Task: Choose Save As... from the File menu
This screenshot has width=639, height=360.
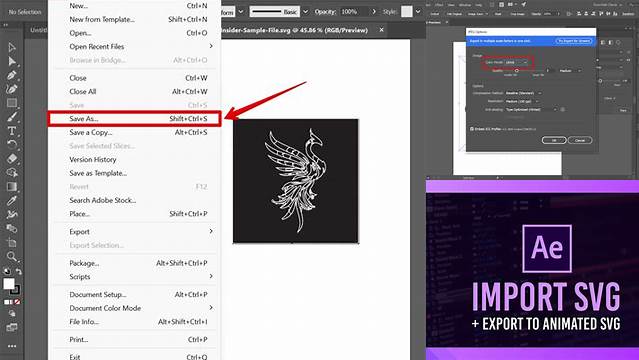Action: coord(134,119)
